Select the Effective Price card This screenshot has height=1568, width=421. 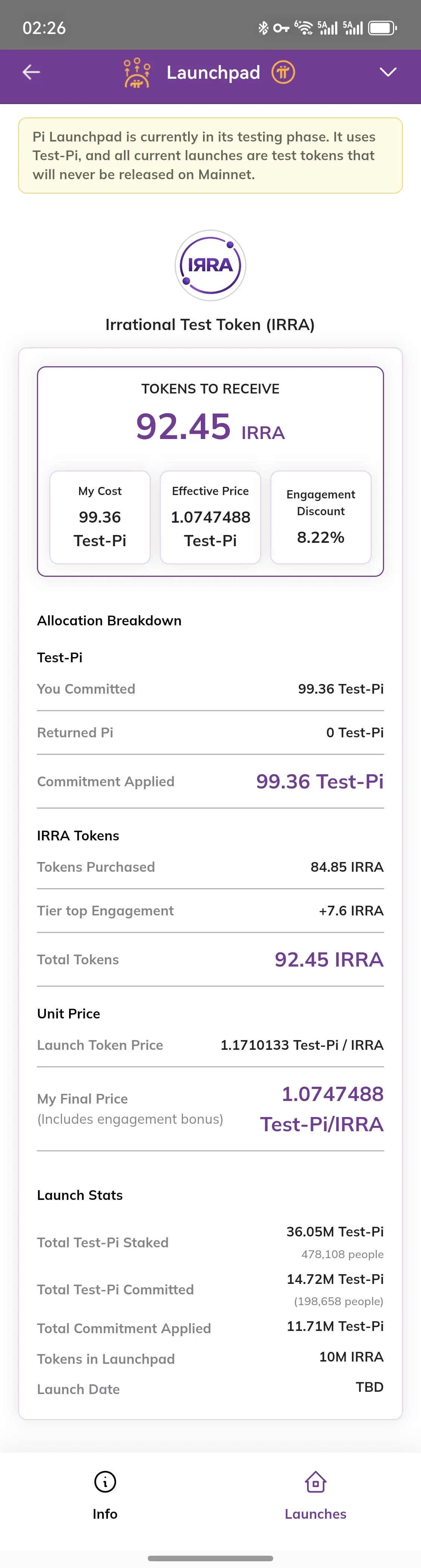tap(210, 517)
